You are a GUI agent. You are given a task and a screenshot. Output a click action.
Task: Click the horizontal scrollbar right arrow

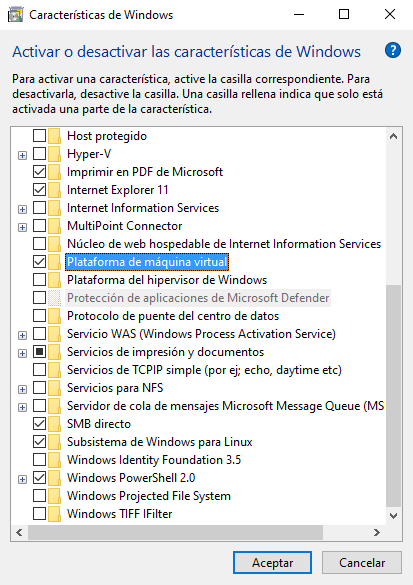tap(377, 532)
